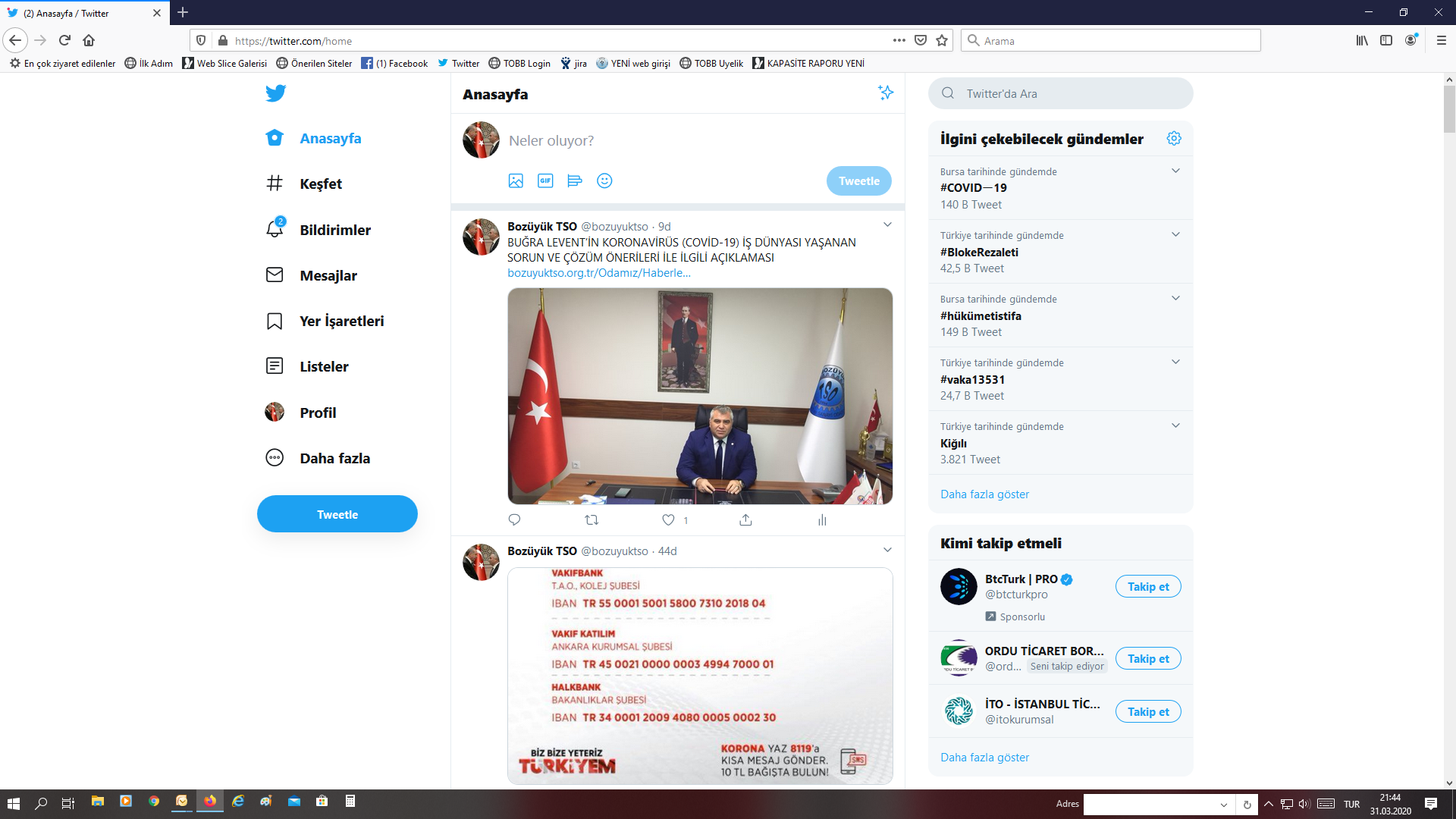Reply to Buğra Levent tweet
Image resolution: width=1456 pixels, height=819 pixels.
(x=514, y=519)
